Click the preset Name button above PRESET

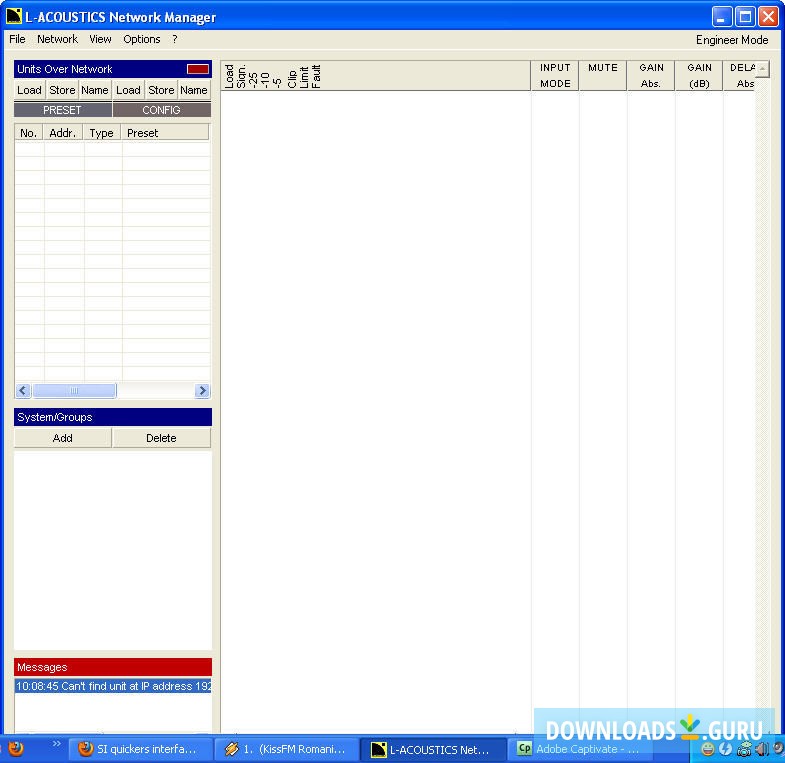(x=95, y=90)
